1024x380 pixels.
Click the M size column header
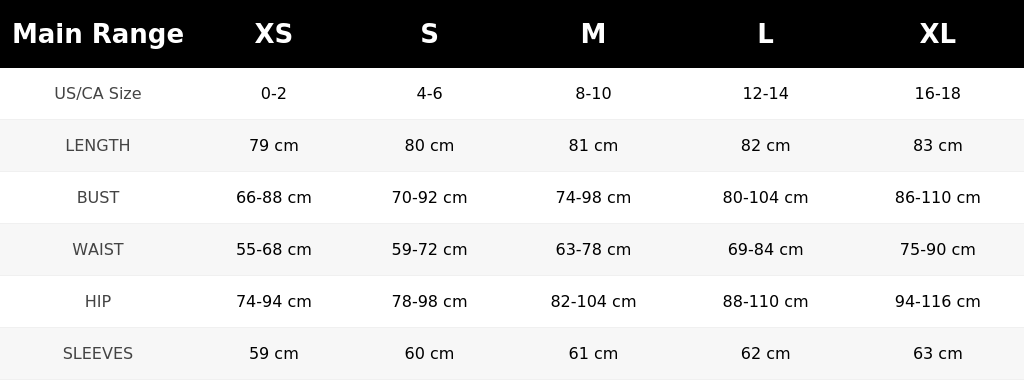point(593,34)
